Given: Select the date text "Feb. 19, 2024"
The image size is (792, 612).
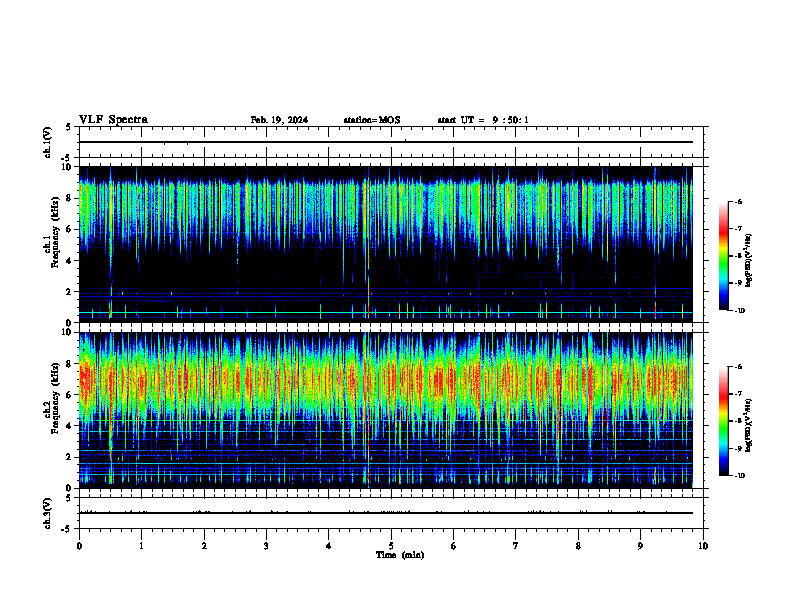Looking at the screenshot, I should click(279, 120).
